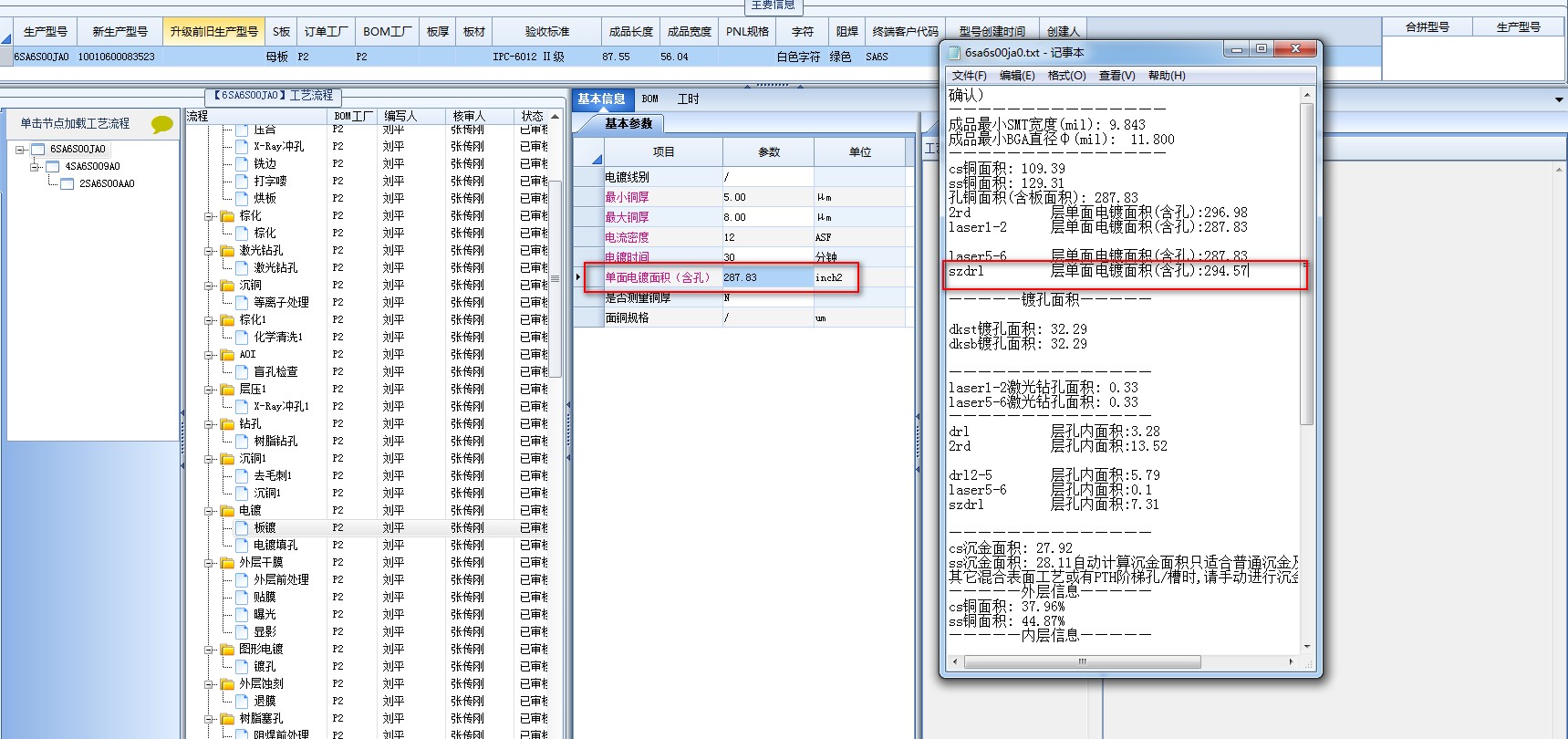Image resolution: width=1568 pixels, height=739 pixels.
Task: Click the document icon of 打字唛
Action: 243,182
